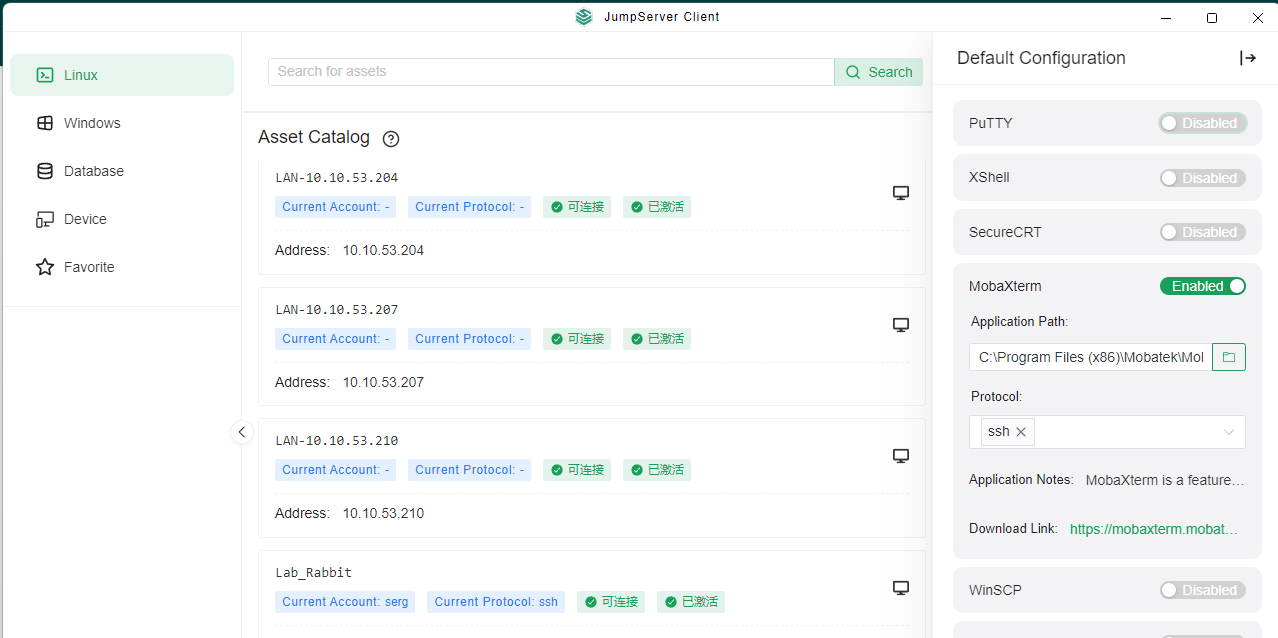Click address value 10.10.53.204
This screenshot has width=1278, height=638.
[x=383, y=250]
